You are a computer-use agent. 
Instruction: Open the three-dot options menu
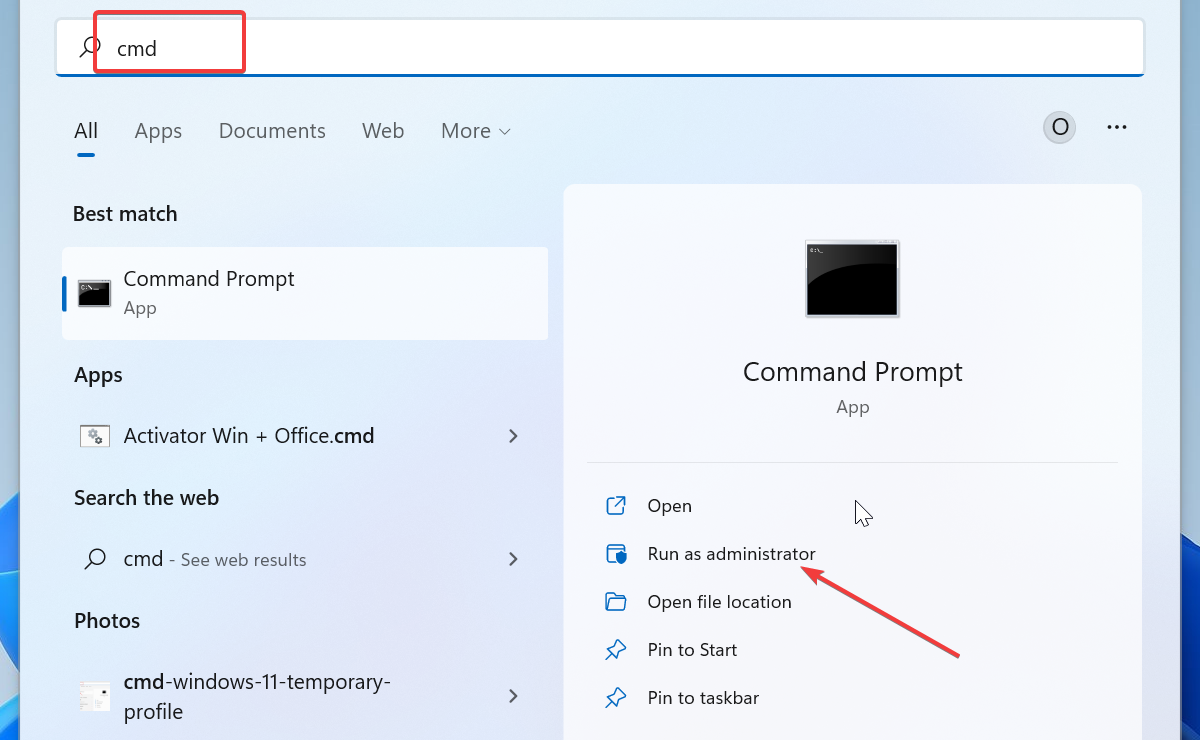[x=1117, y=127]
